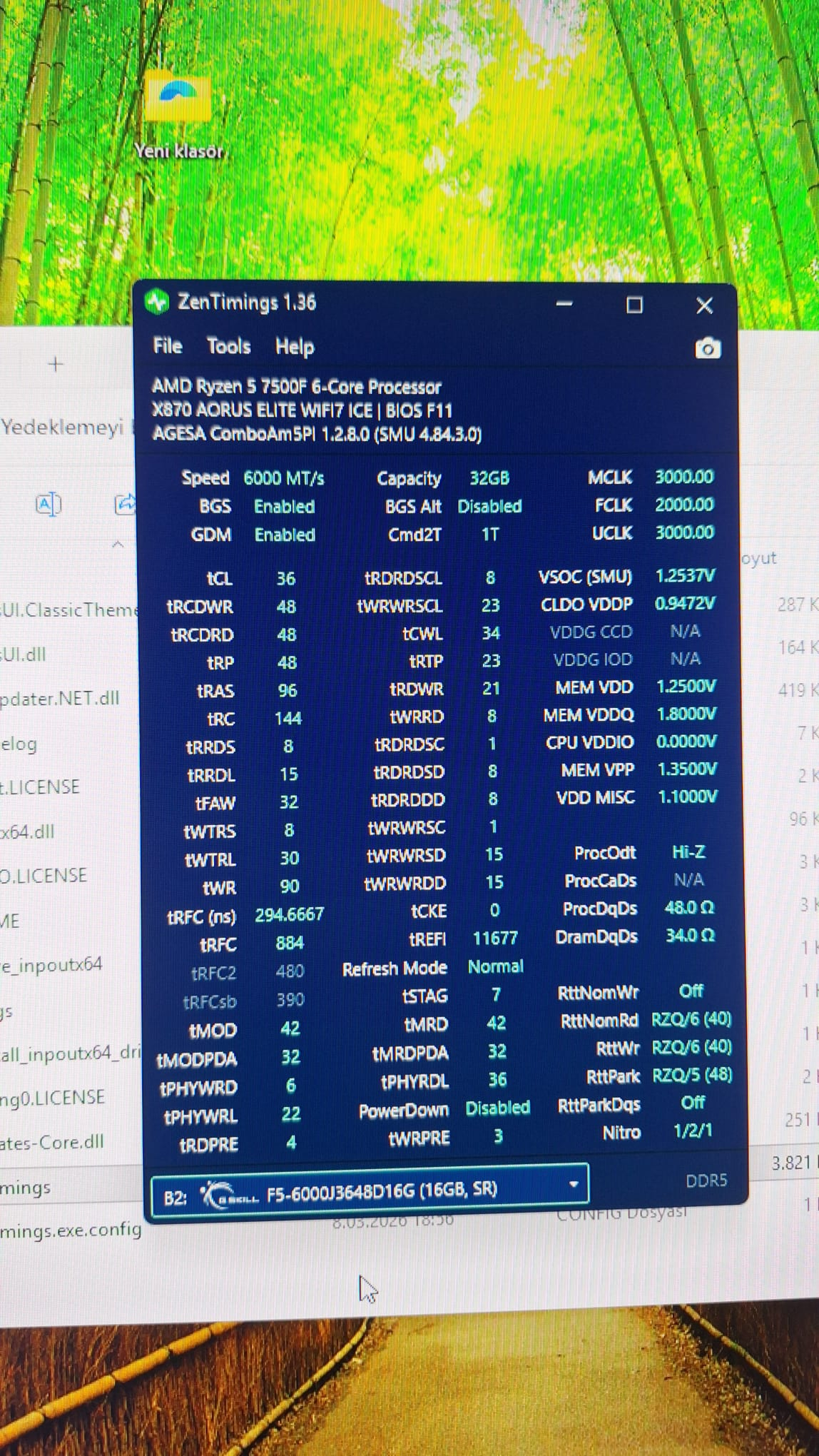Close the ZenTimings window

tap(704, 305)
